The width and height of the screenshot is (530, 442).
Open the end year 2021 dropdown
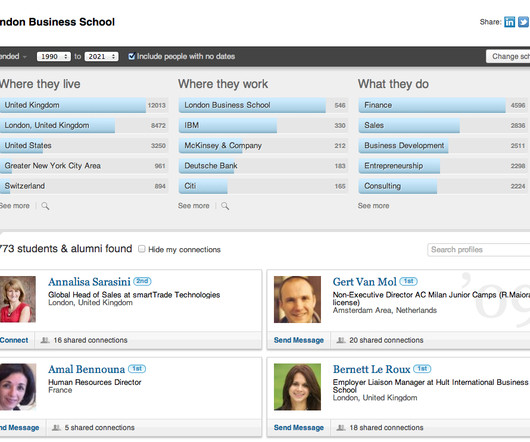[101, 56]
